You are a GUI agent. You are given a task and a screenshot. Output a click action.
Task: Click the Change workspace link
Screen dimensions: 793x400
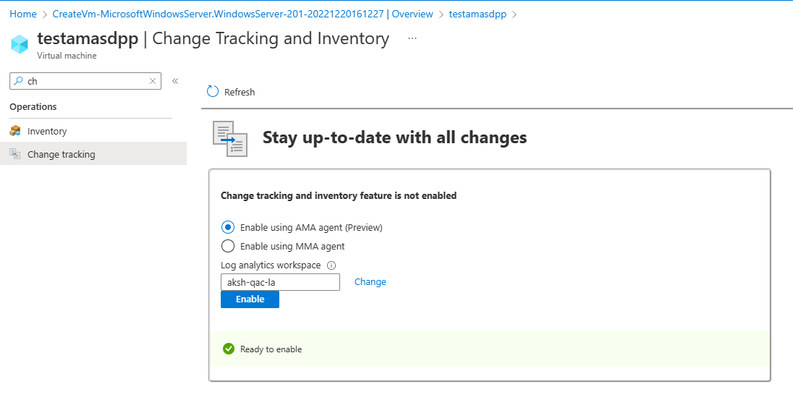click(x=370, y=282)
